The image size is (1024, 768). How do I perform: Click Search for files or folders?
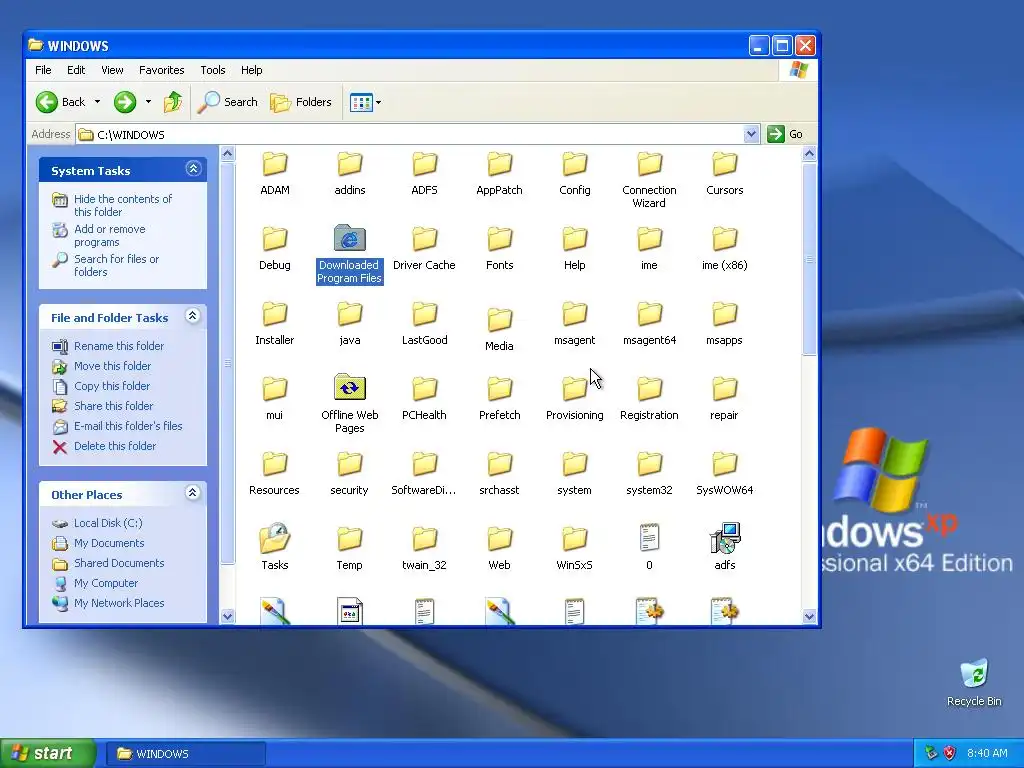(x=106, y=265)
